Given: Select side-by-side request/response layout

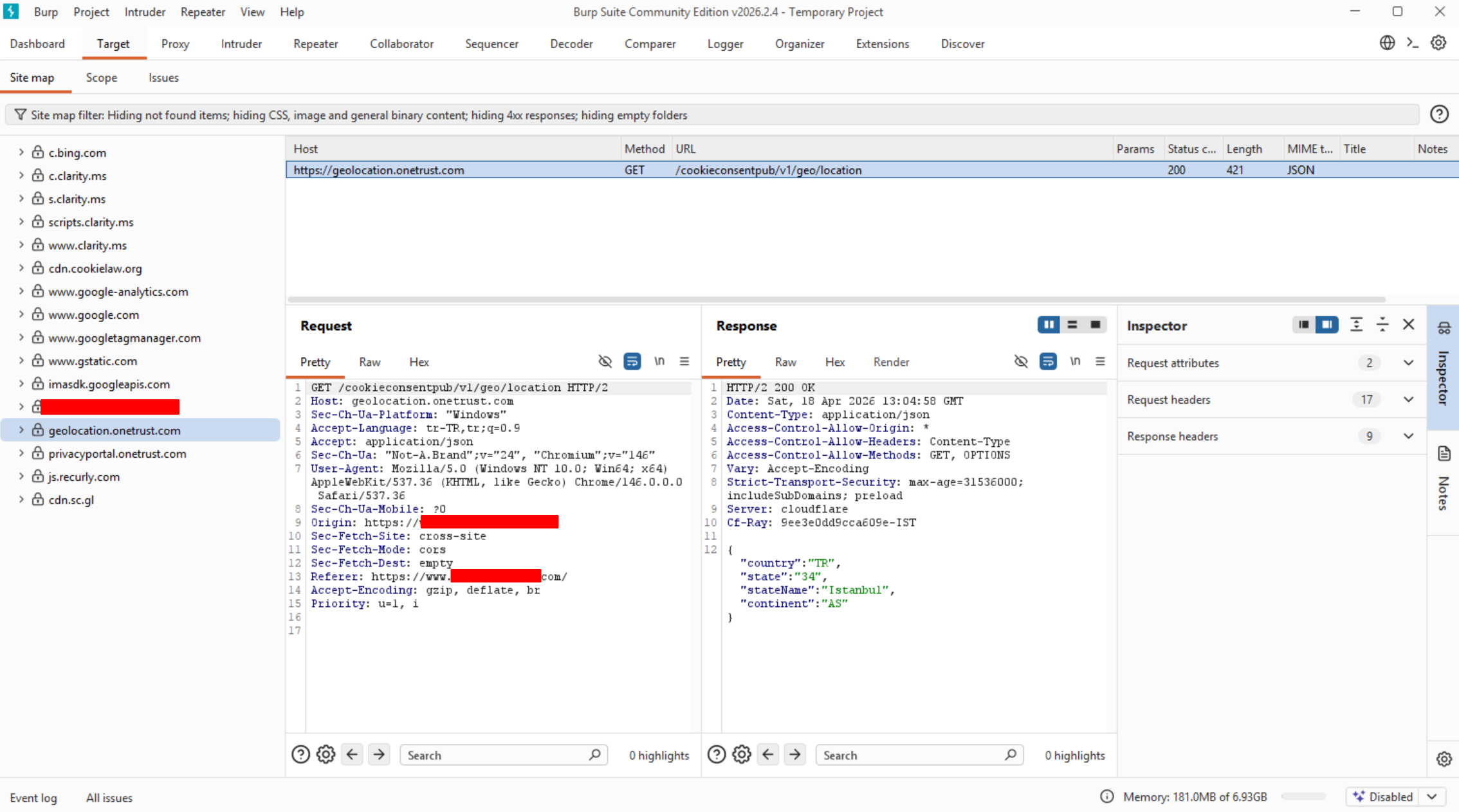Looking at the screenshot, I should tap(1049, 325).
